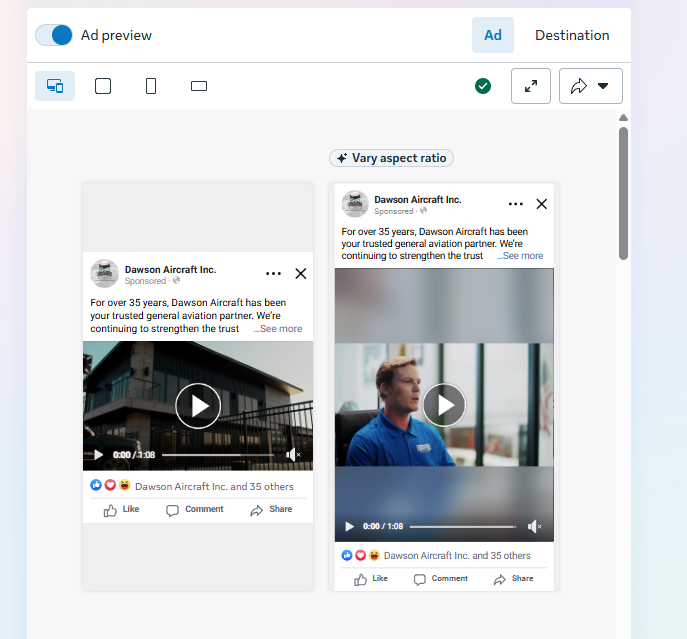Image resolution: width=687 pixels, height=639 pixels.
Task: Click 'Dawson Aircraft Inc. and 35 others' left preview
Action: pyautogui.click(x=214, y=486)
